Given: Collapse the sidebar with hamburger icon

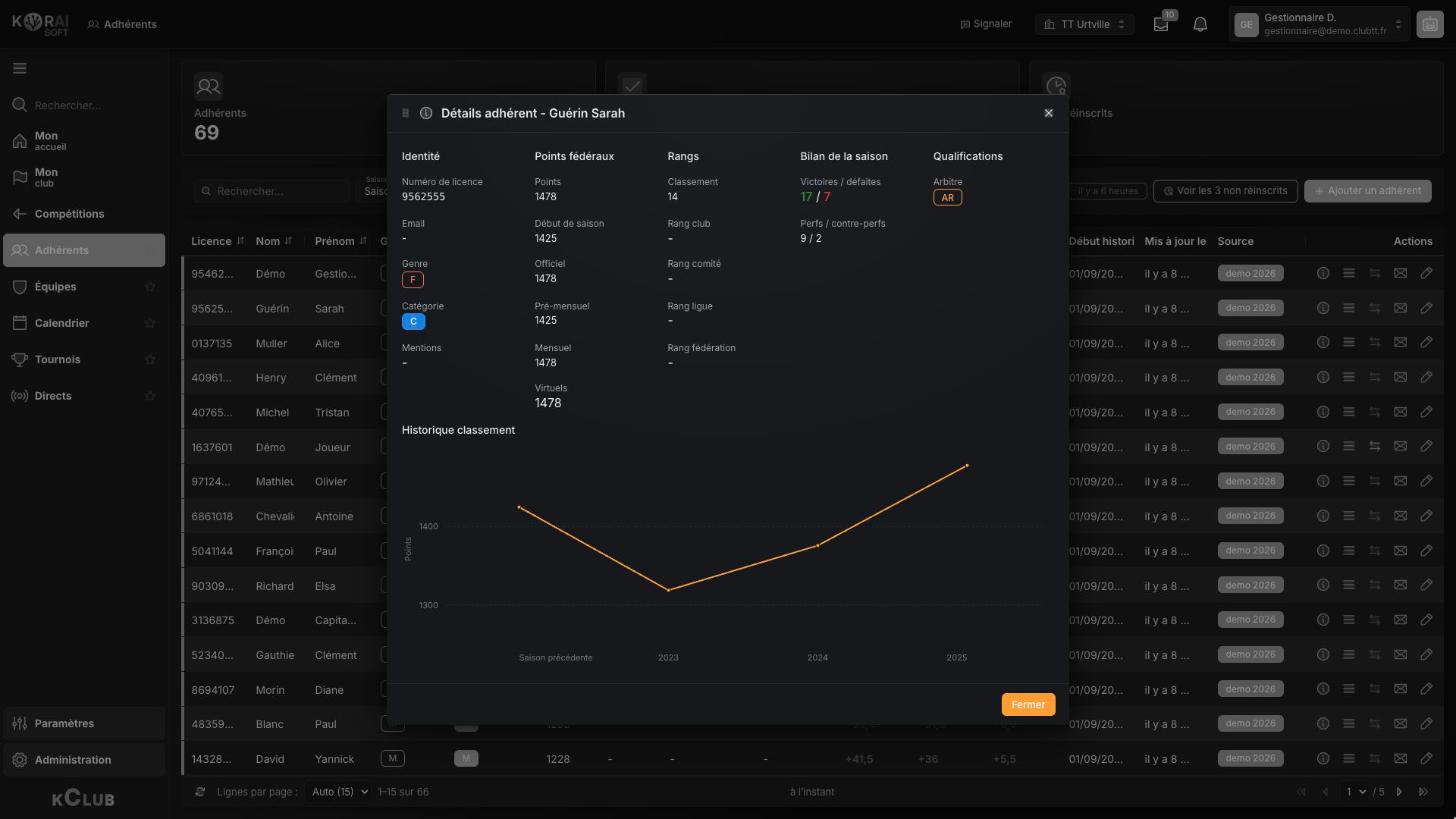Looking at the screenshot, I should coord(20,69).
